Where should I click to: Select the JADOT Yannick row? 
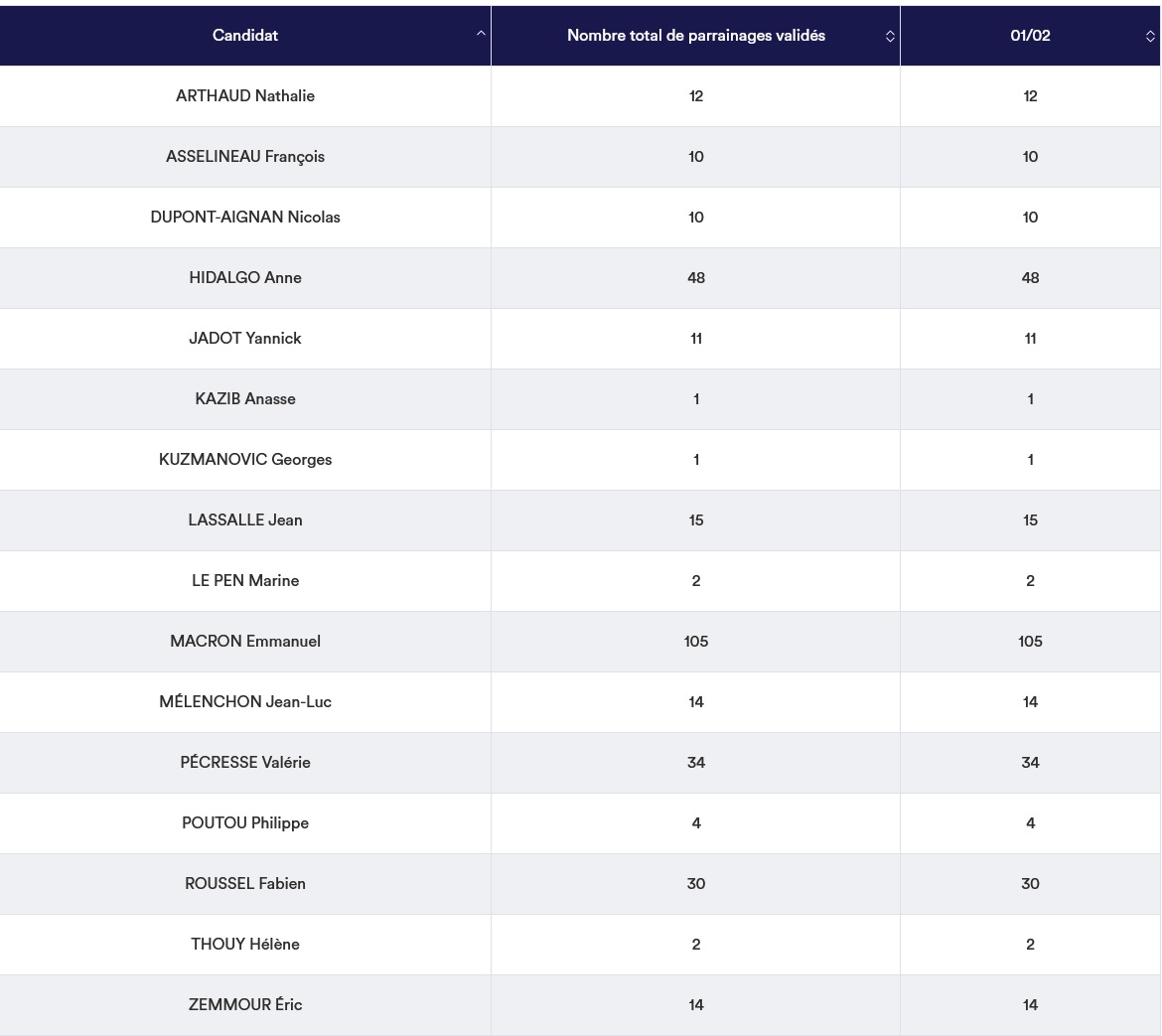245,339
